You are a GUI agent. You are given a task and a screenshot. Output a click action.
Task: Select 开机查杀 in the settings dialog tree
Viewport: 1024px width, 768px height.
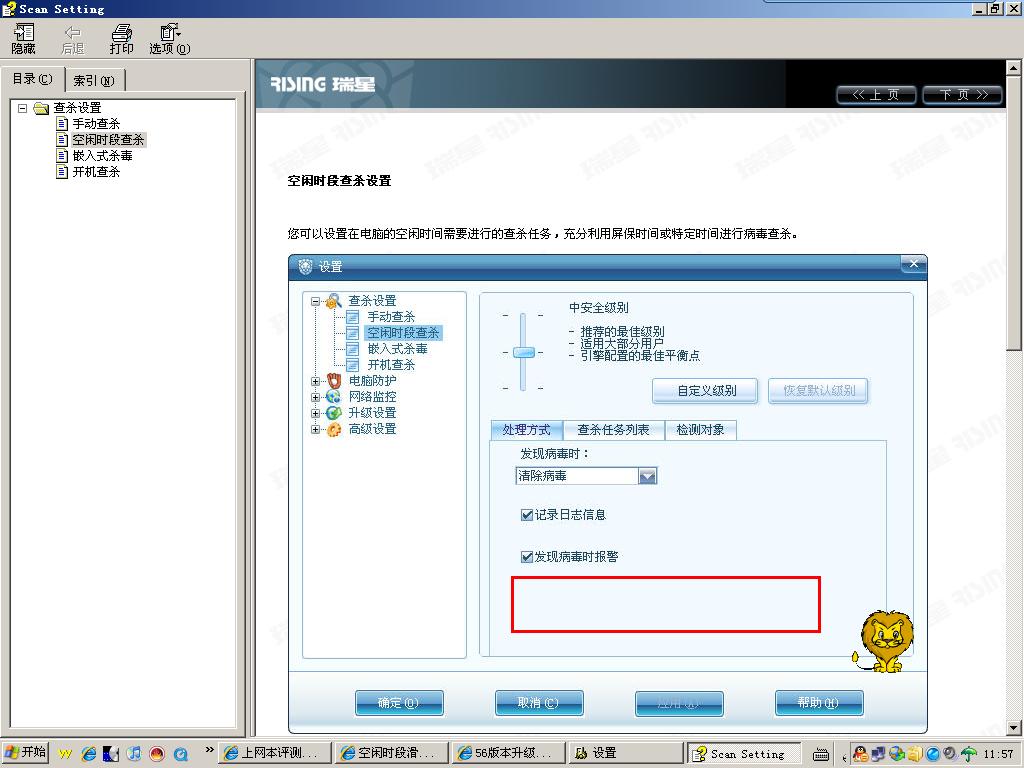click(391, 364)
